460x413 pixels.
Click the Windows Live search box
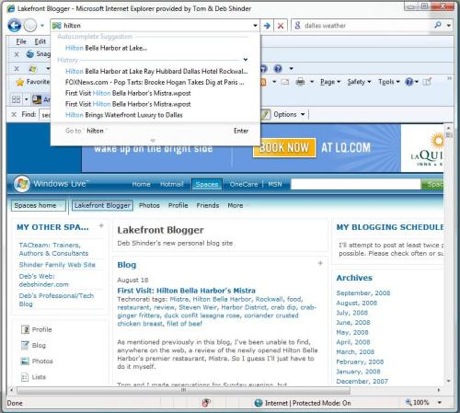point(355,184)
